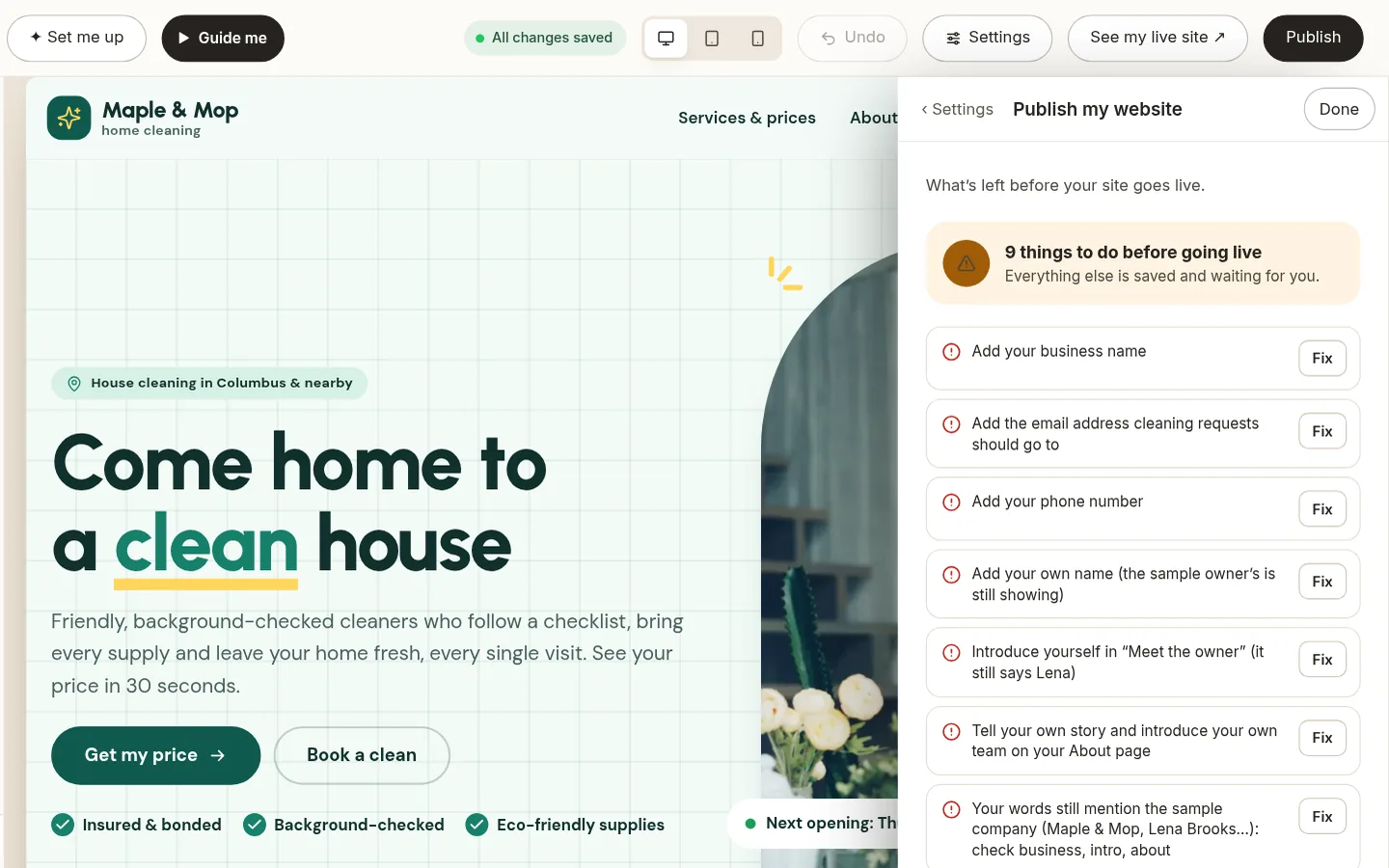1389x868 pixels.
Task: Click the Undo button
Action: 853,38
